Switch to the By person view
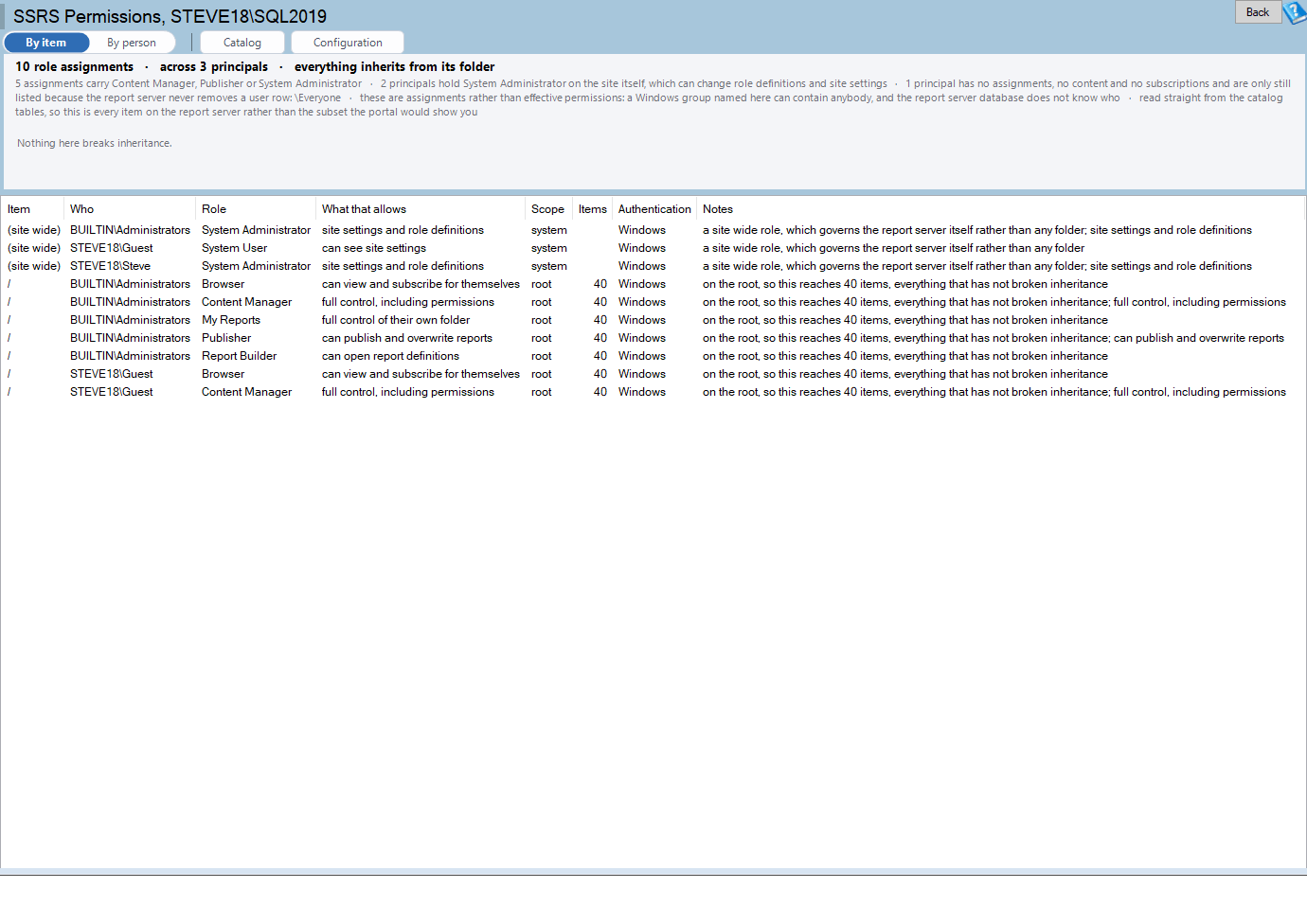1307x924 pixels. 132,43
